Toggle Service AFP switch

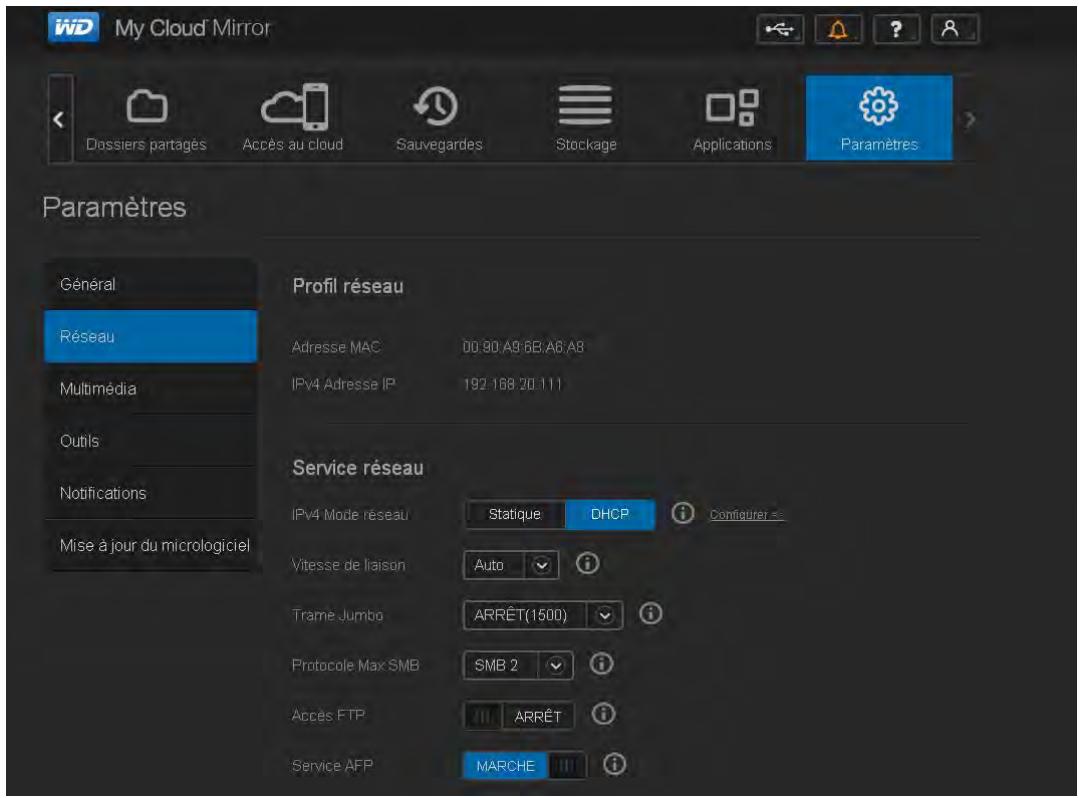[524, 766]
